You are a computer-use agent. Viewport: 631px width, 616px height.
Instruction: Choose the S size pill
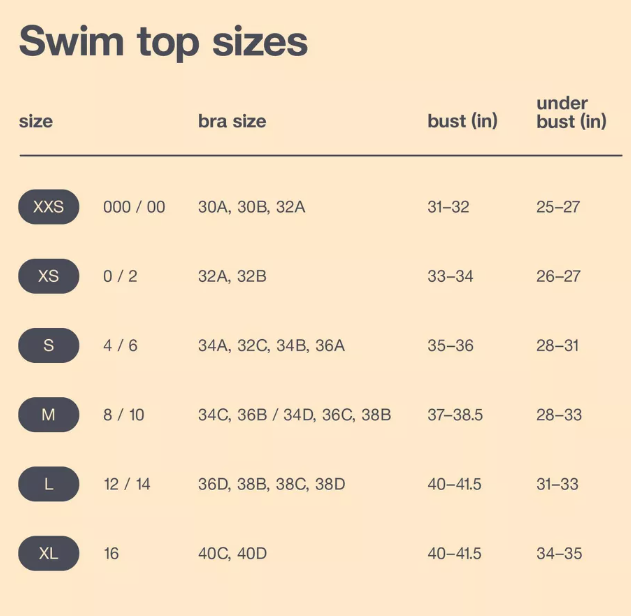click(x=48, y=346)
